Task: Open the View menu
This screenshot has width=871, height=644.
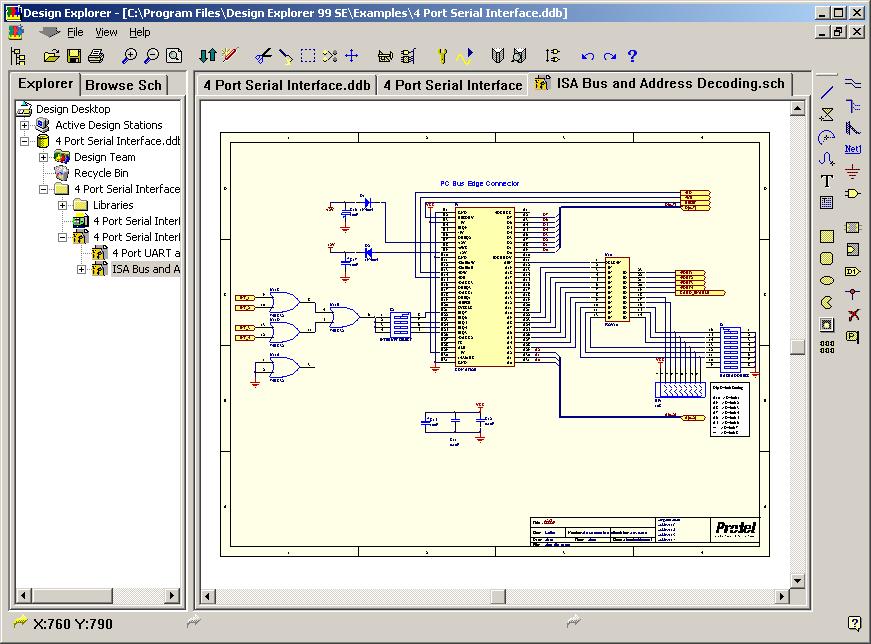Action: [x=106, y=32]
